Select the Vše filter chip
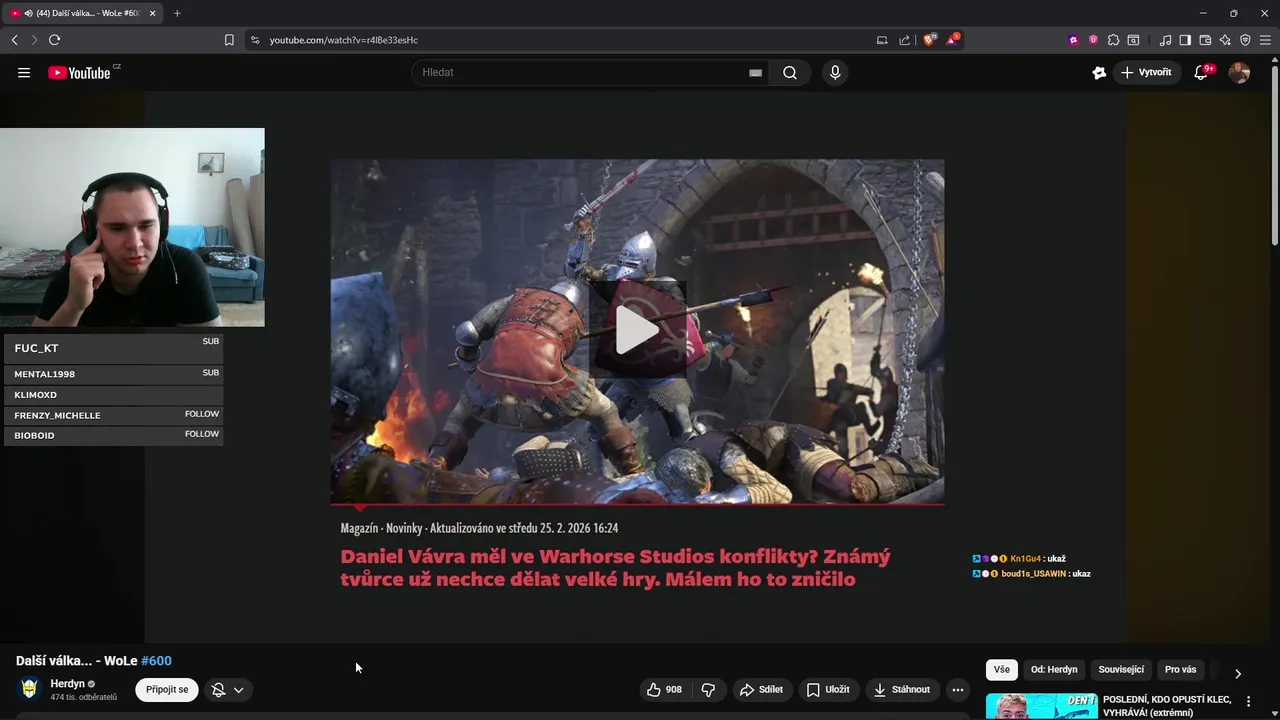Image resolution: width=1280 pixels, height=720 pixels. coord(1002,669)
